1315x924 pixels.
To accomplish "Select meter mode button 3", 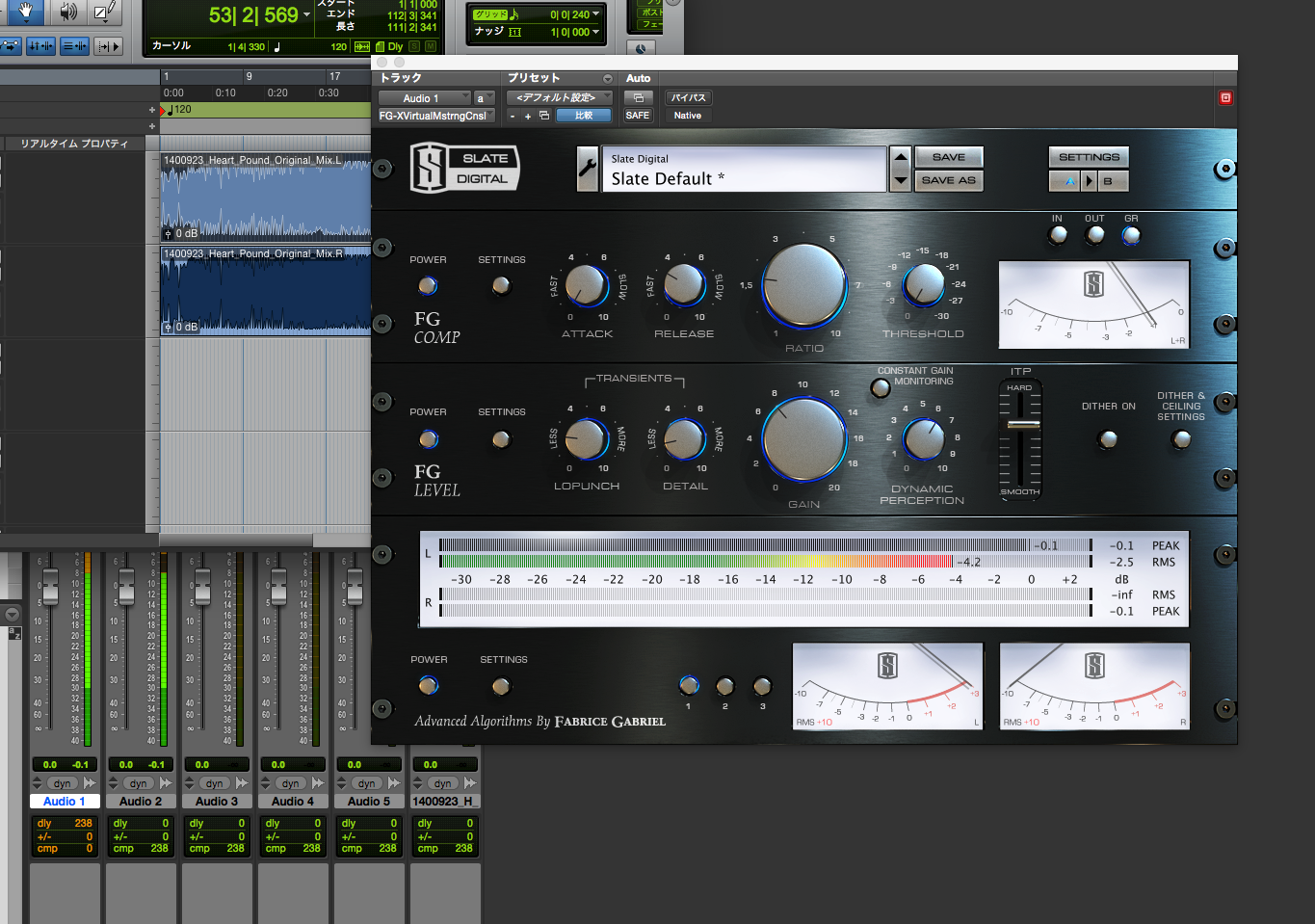I will (762, 686).
